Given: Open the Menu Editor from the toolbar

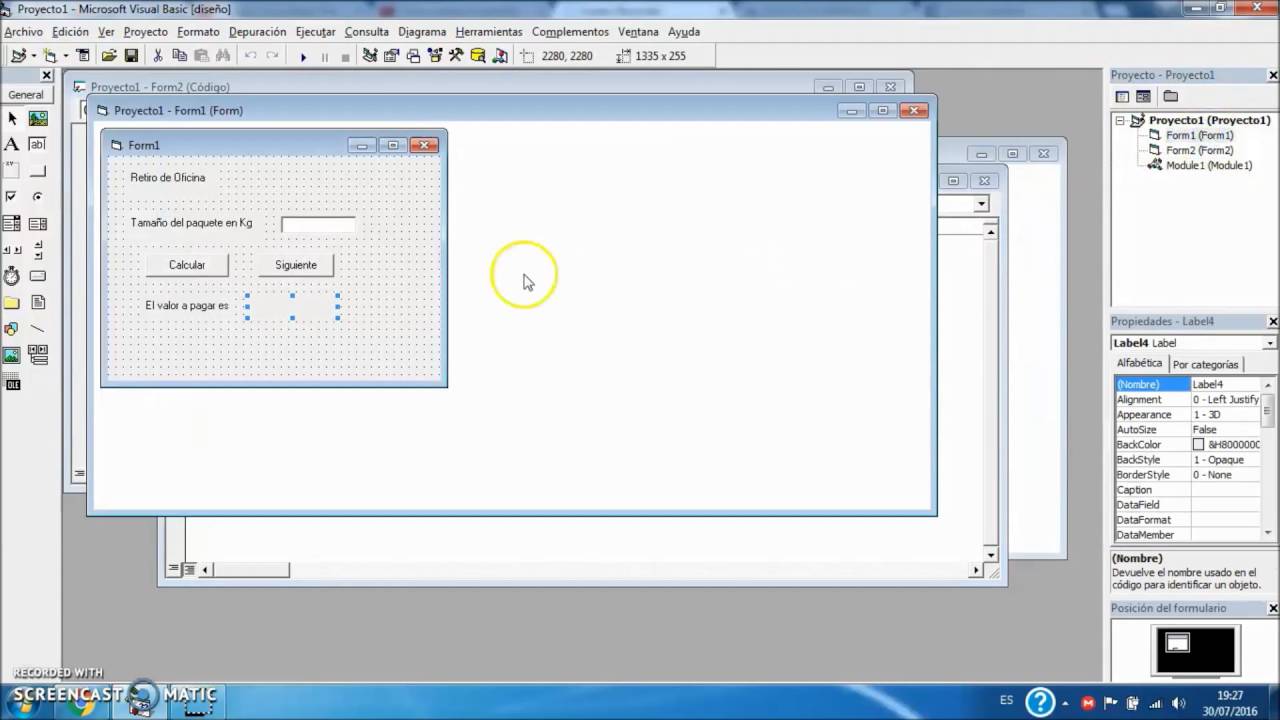Looking at the screenshot, I should (x=83, y=56).
